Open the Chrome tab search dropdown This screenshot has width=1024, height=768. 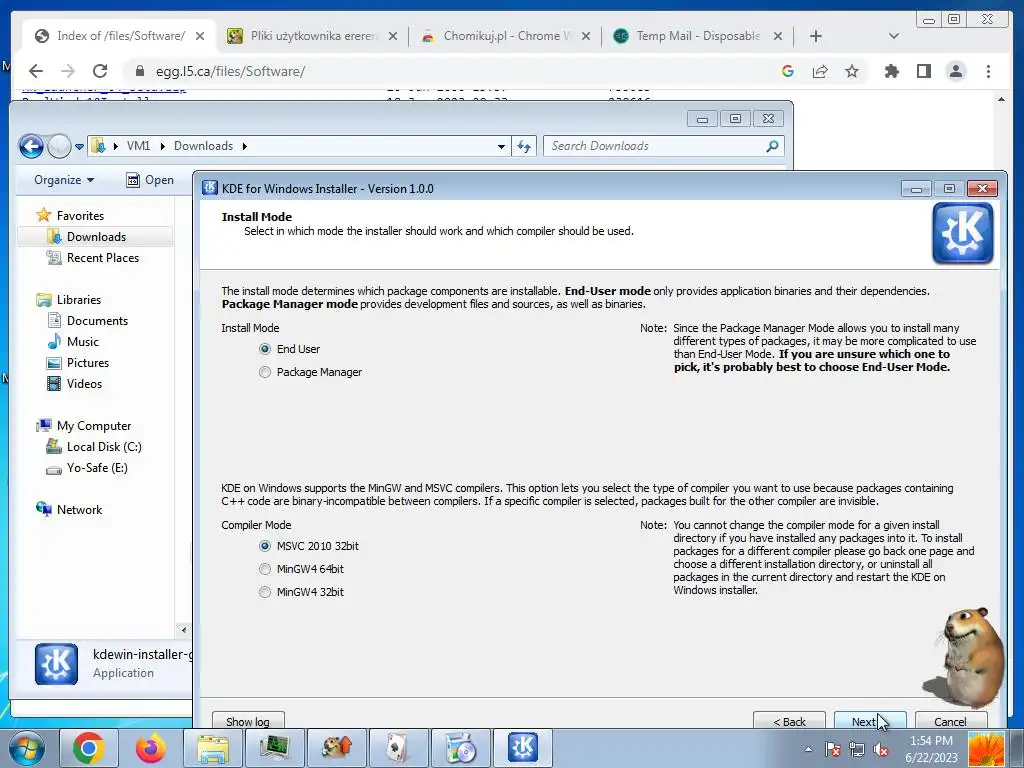[x=893, y=36]
